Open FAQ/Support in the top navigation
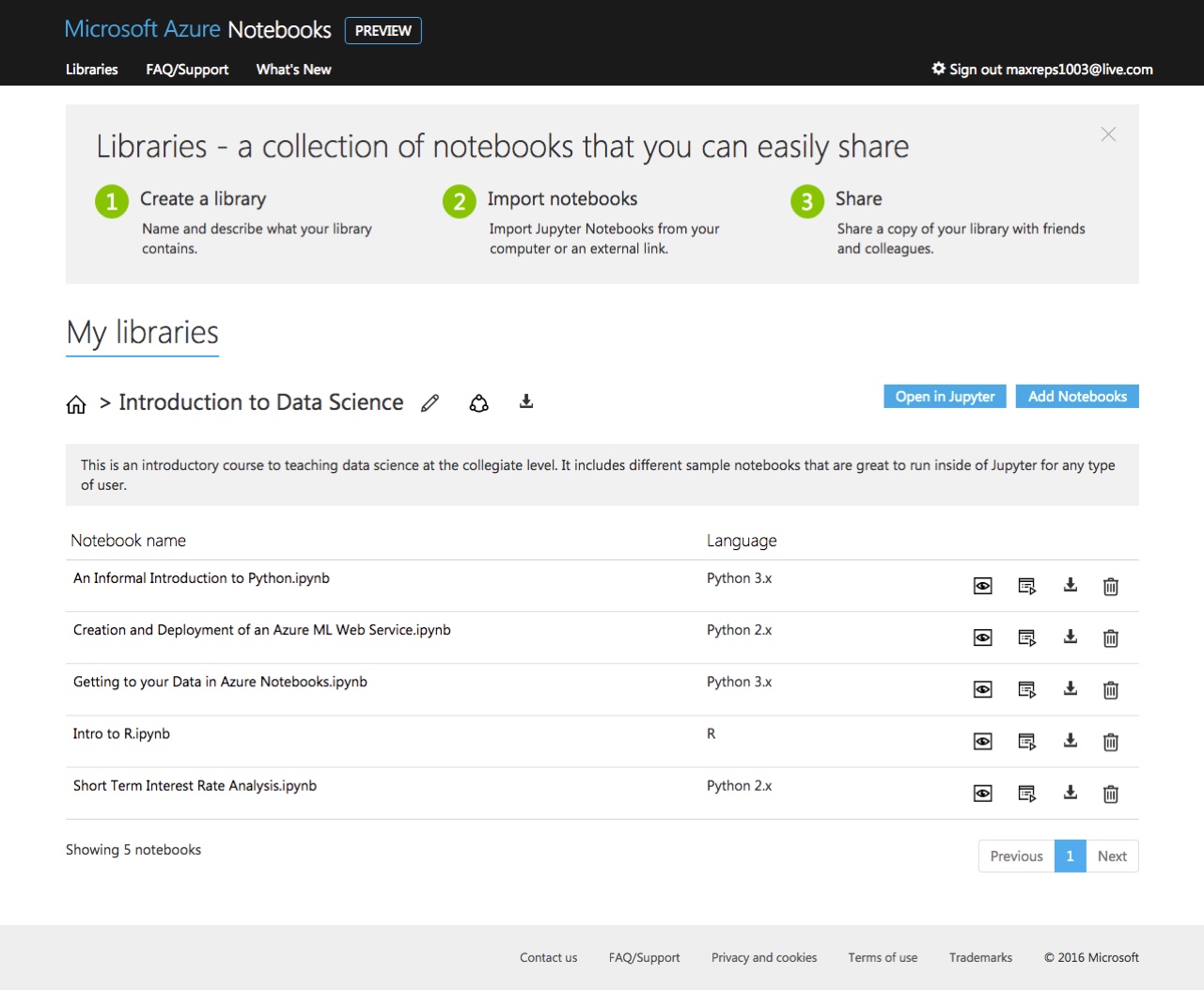1204x991 pixels. coord(187,70)
